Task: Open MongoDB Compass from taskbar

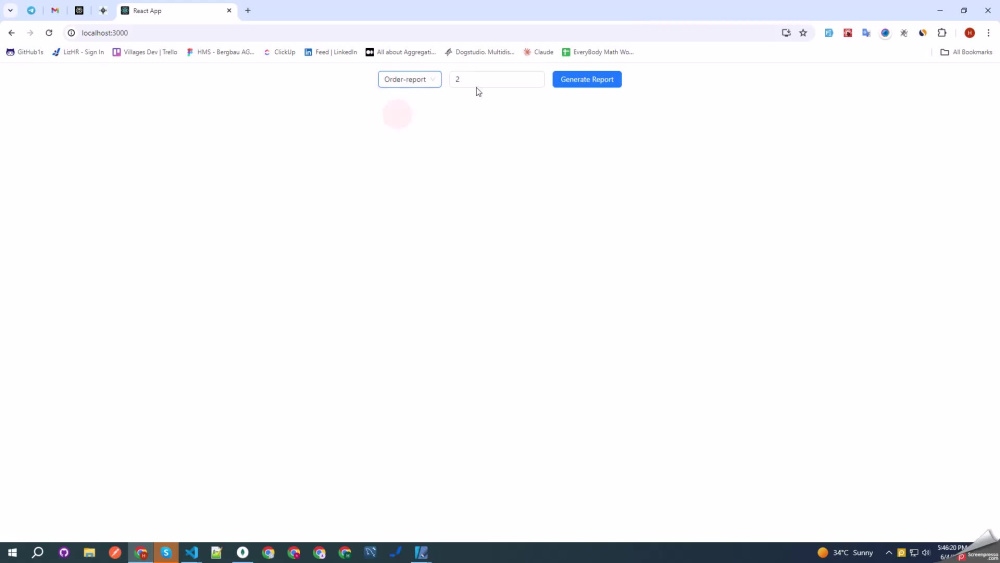Action: (242, 552)
